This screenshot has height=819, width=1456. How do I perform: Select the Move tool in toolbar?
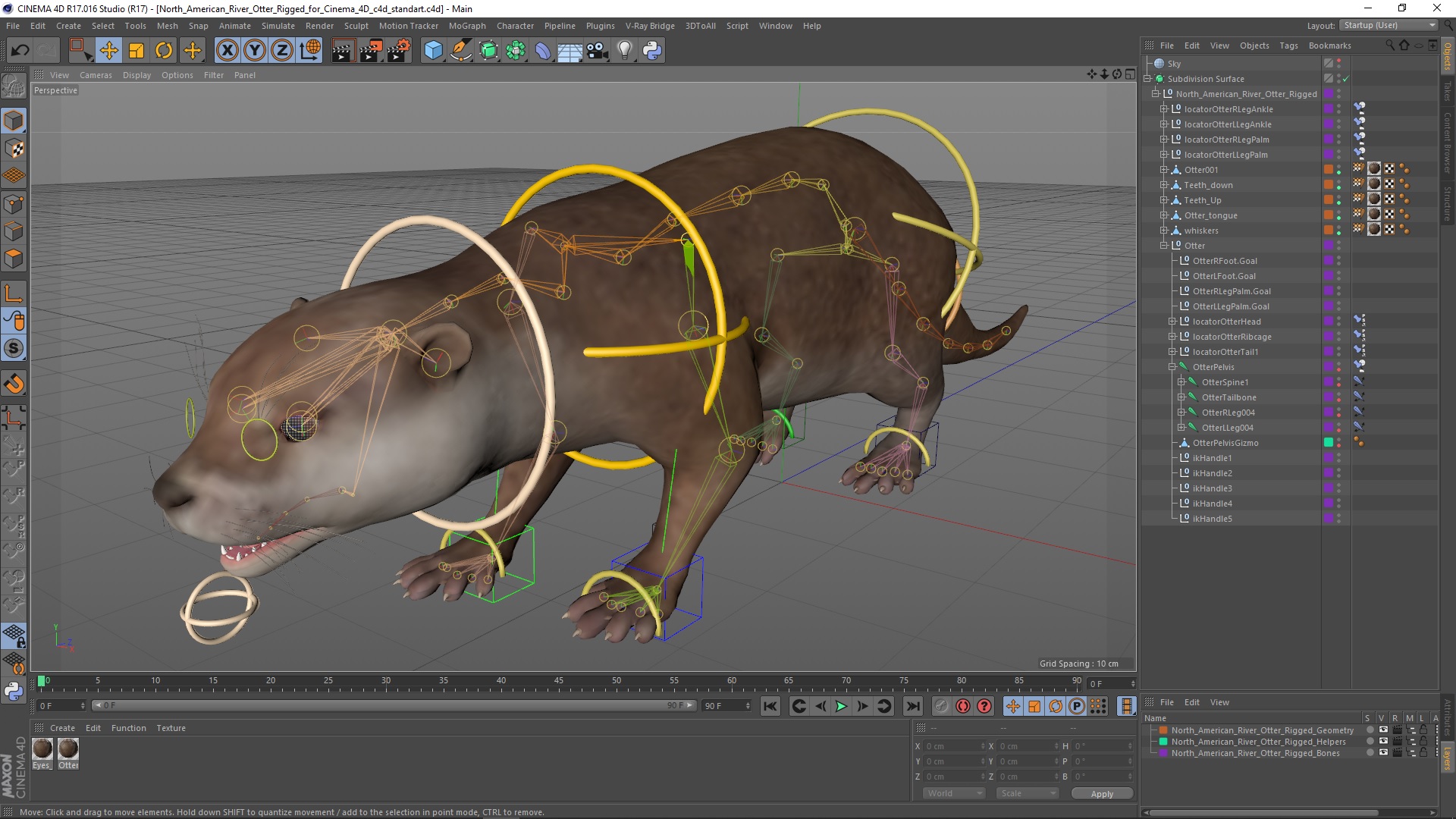click(109, 50)
